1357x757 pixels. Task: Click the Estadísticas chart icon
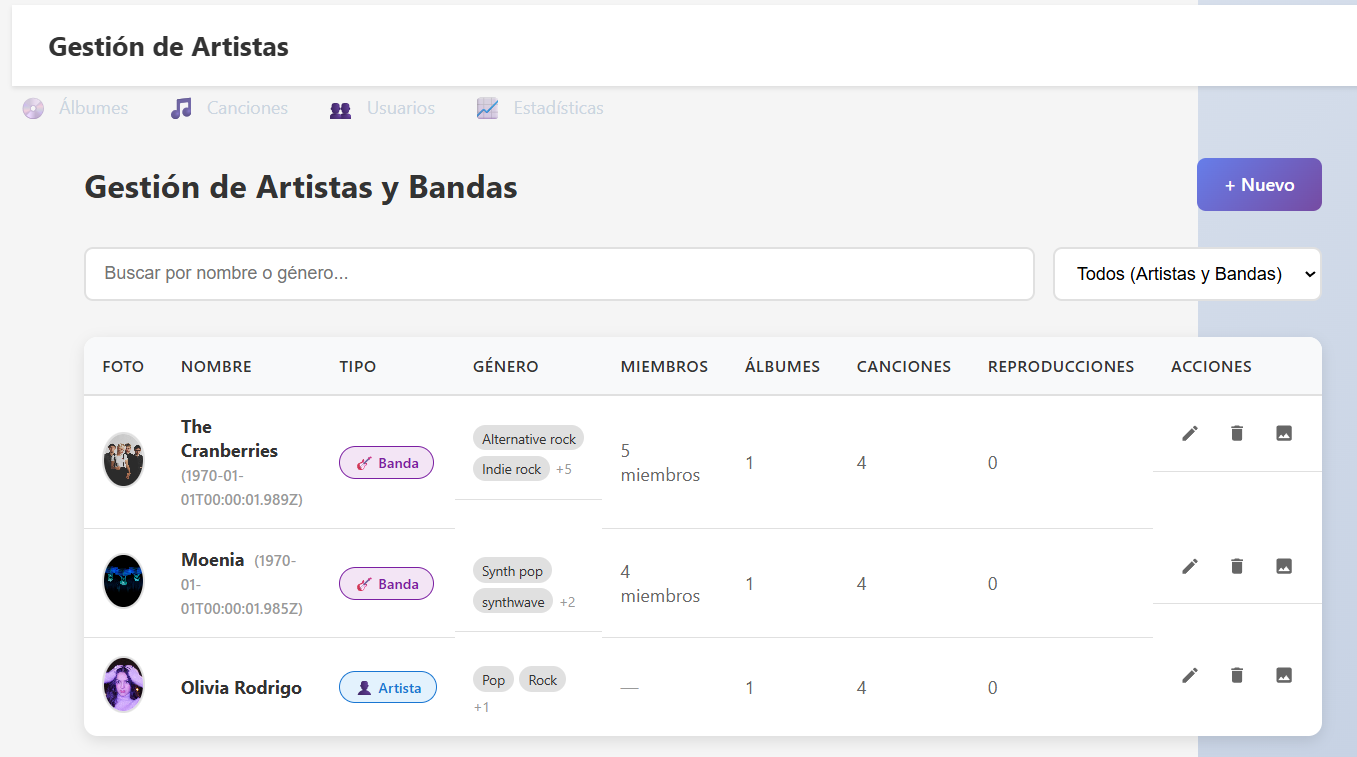488,108
